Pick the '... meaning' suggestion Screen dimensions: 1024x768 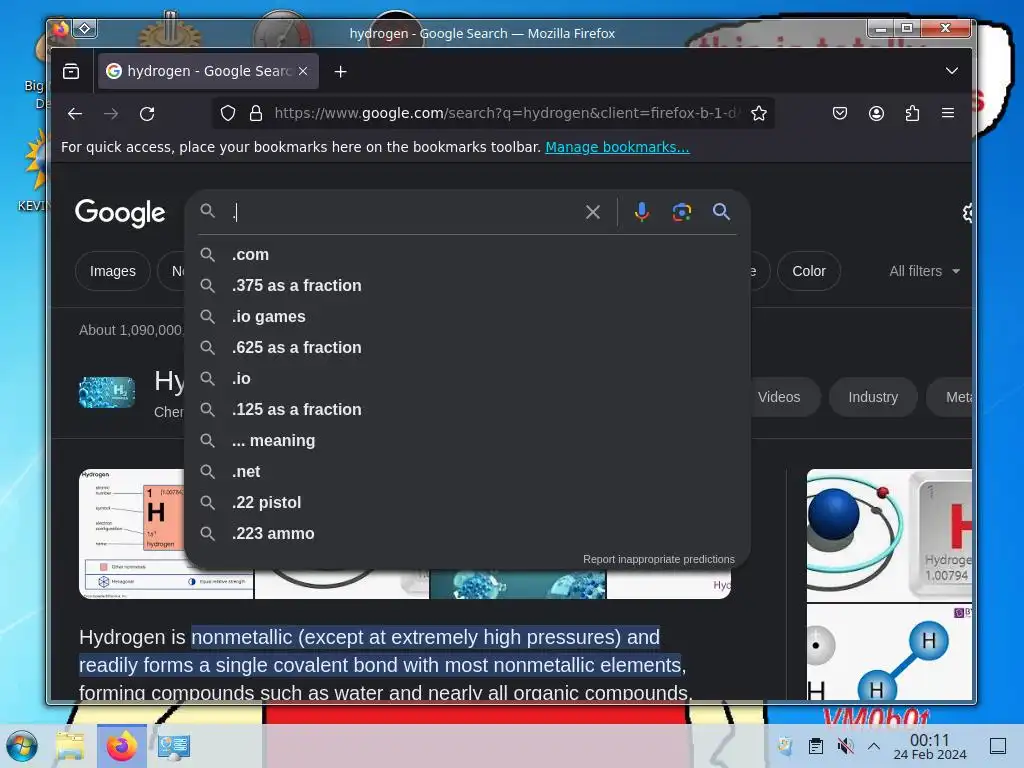[468, 441]
